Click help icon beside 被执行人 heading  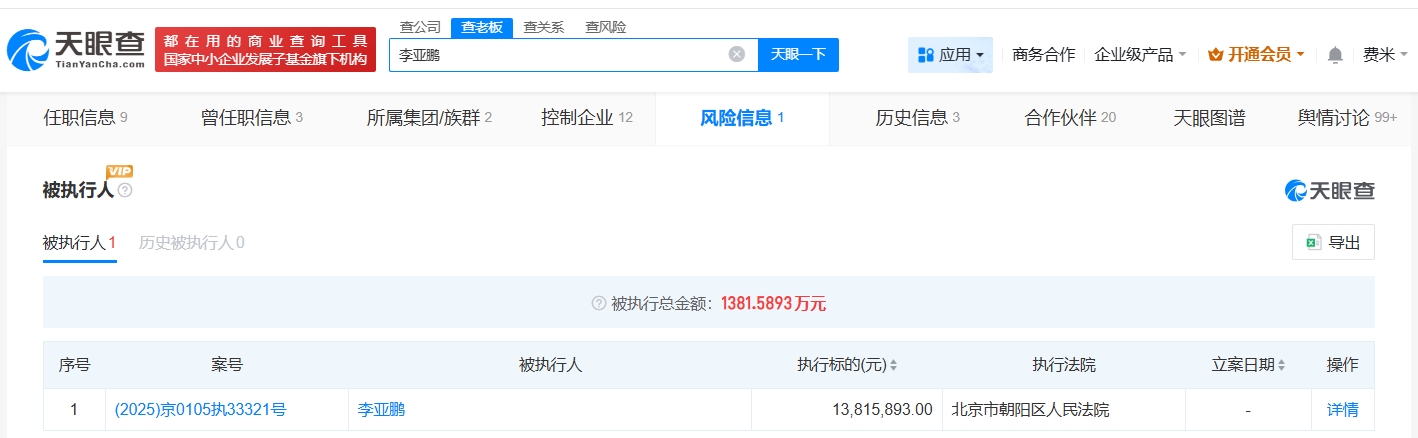click(125, 190)
